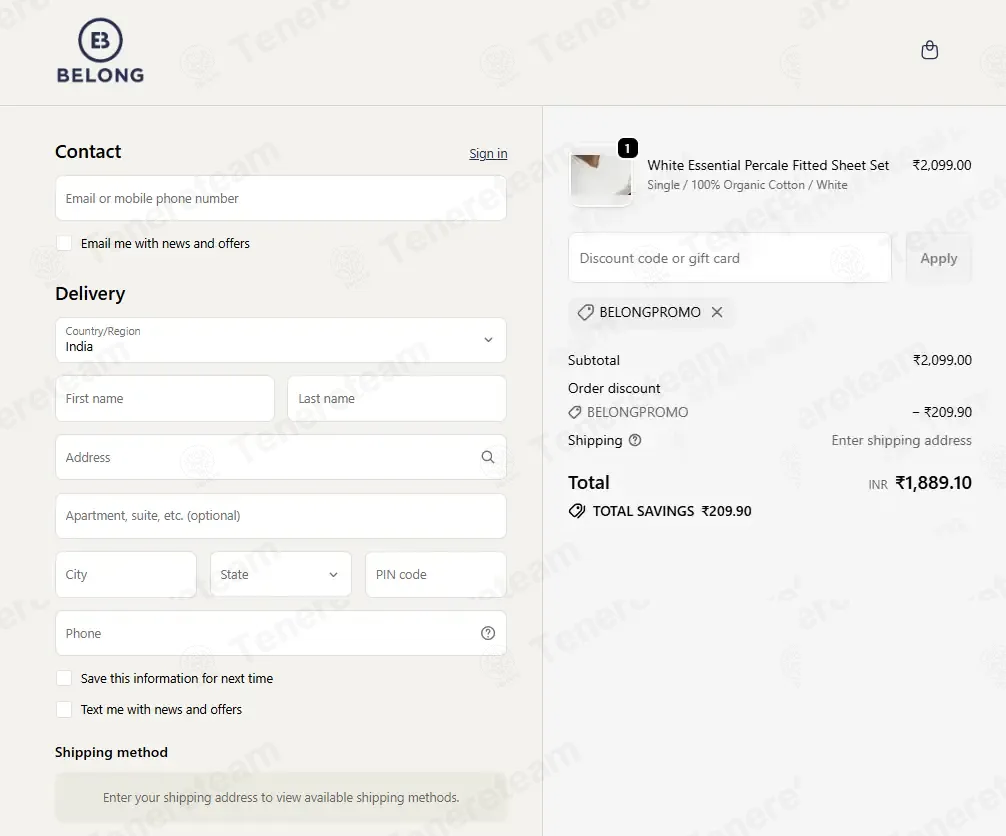Click the Shipping method heading
Viewport: 1006px width, 836px height.
pyautogui.click(x=111, y=752)
